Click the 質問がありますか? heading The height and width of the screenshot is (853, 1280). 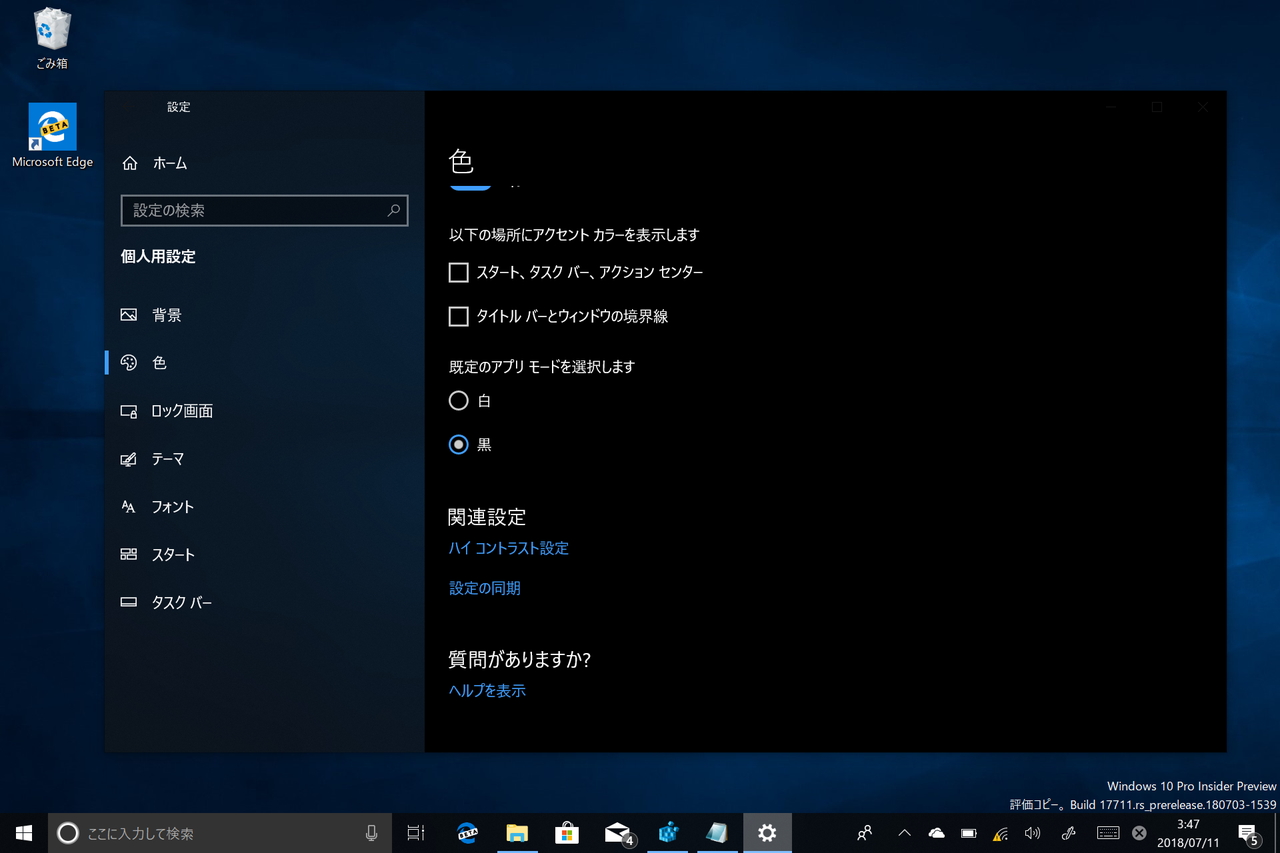[520, 659]
